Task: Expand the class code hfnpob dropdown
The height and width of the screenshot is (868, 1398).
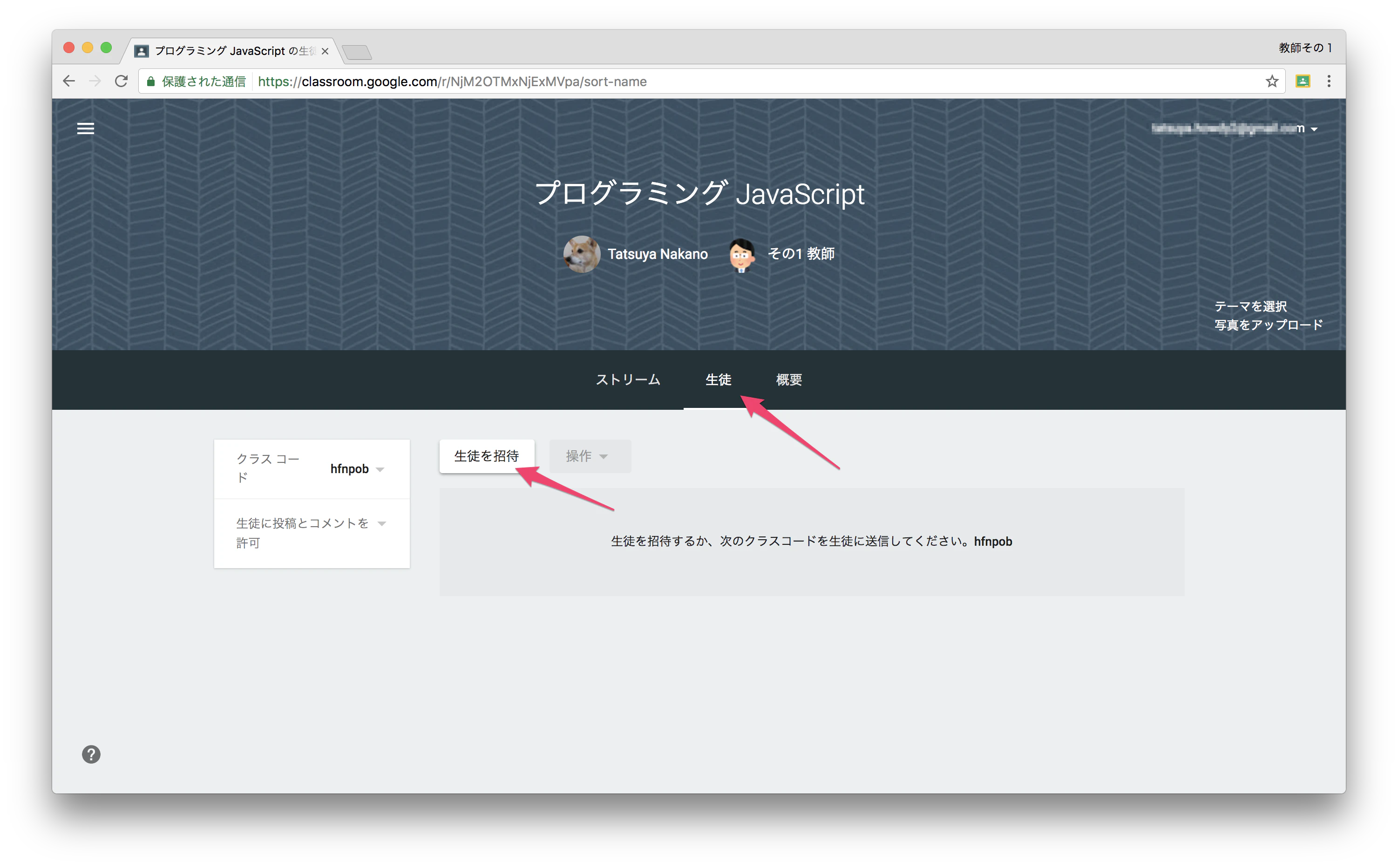Action: pyautogui.click(x=380, y=469)
